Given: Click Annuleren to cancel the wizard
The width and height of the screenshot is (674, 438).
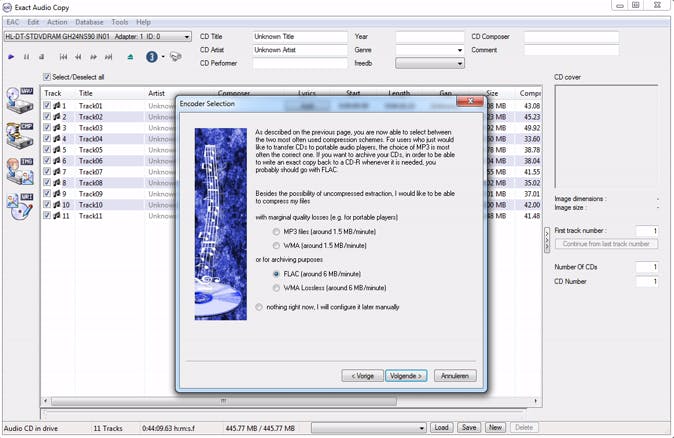Looking at the screenshot, I should coord(455,376).
